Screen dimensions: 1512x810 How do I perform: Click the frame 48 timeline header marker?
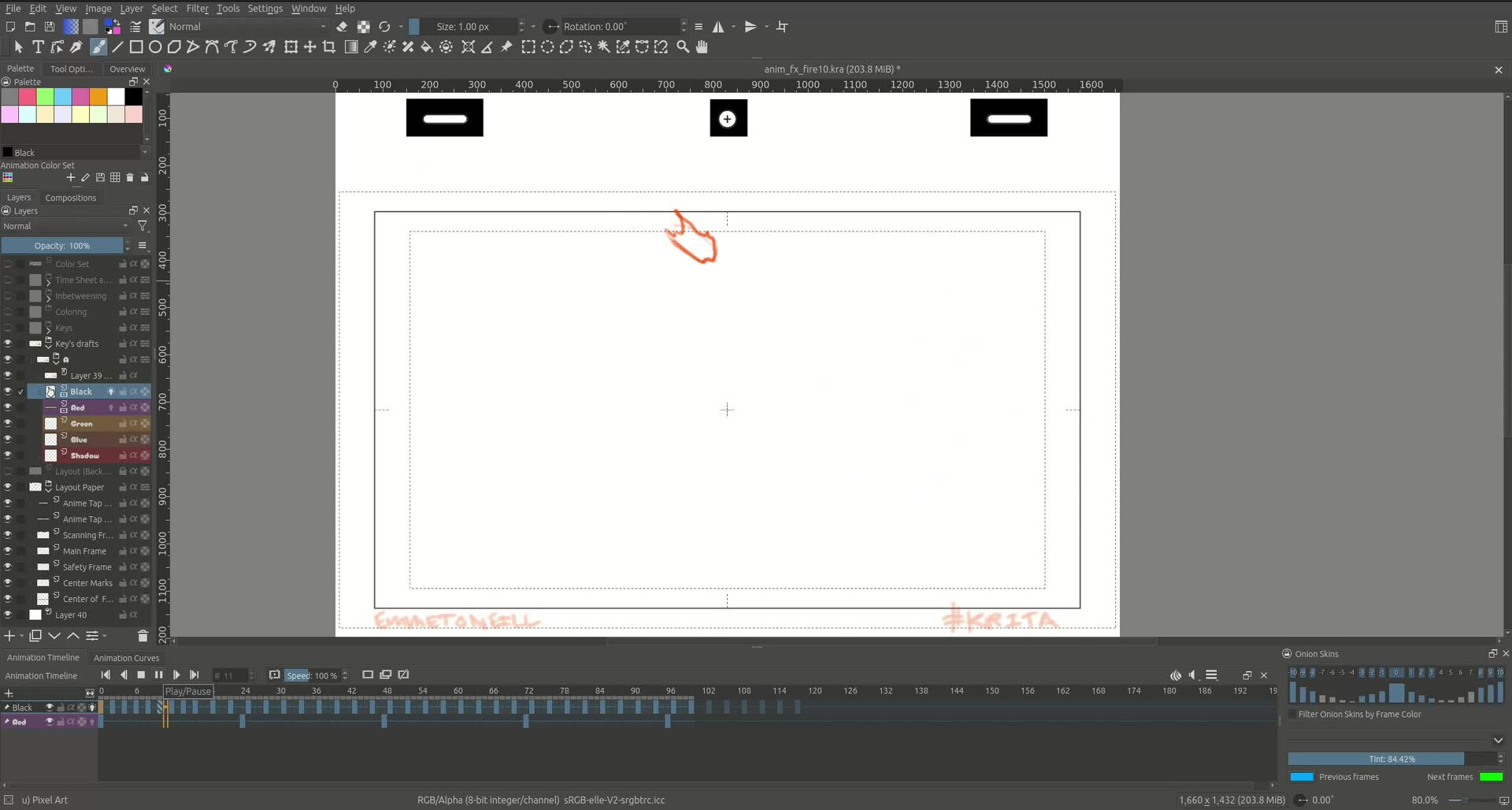(x=387, y=691)
